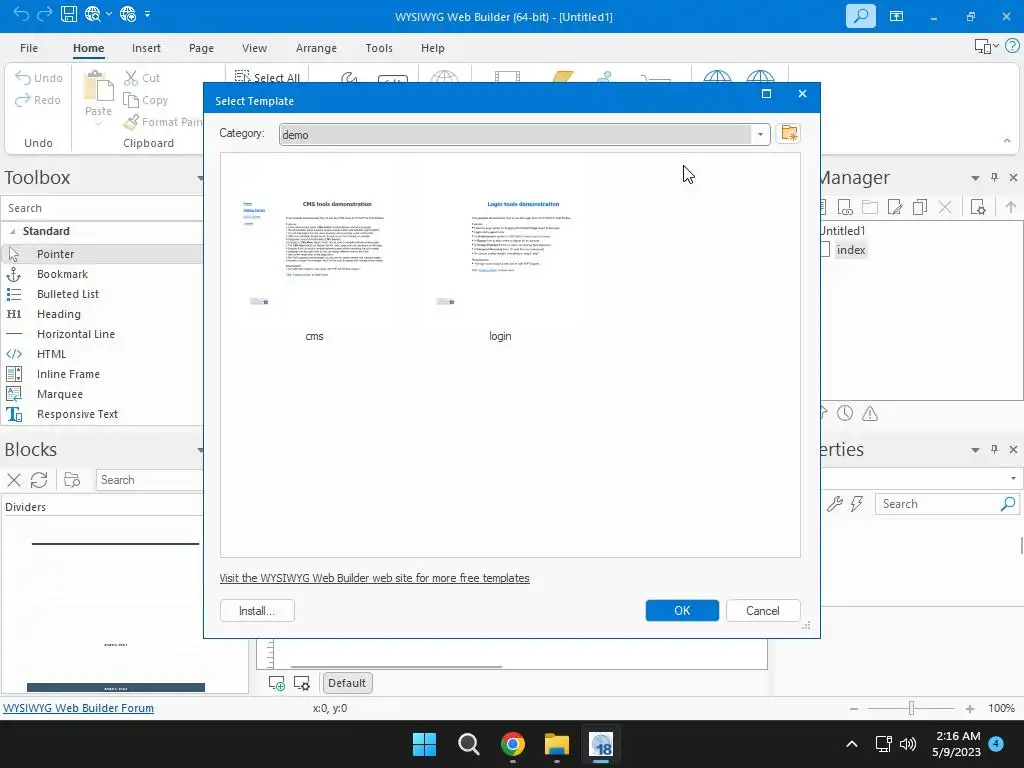Screen dimensions: 1024x768
Task: Click the new template folder icon
Action: point(788,133)
